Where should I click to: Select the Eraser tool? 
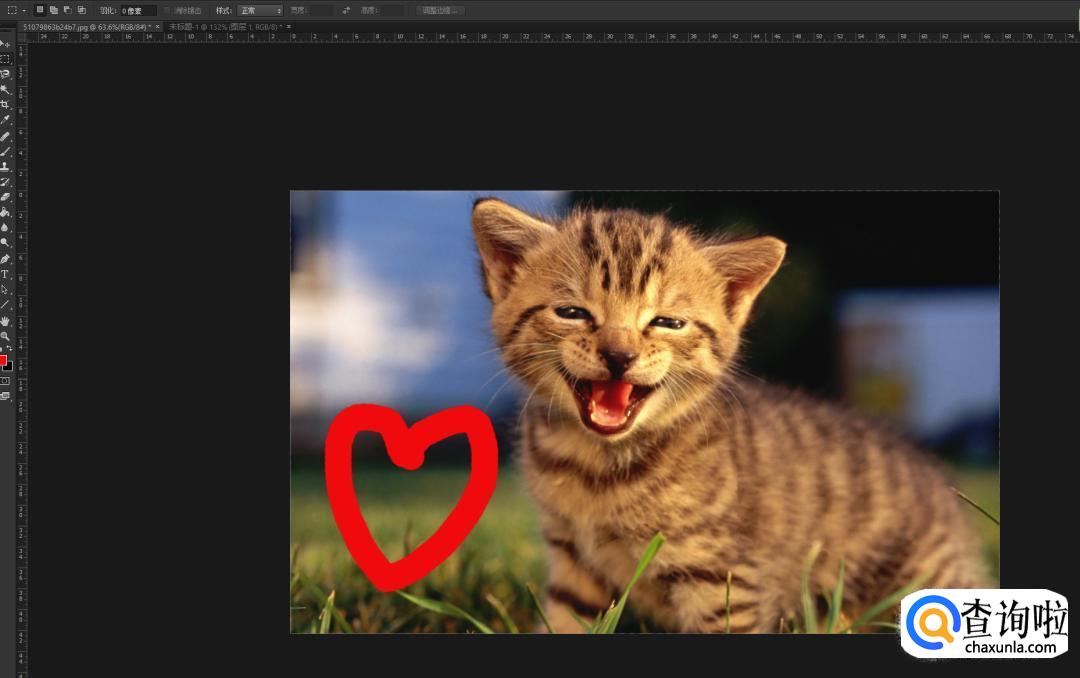click(5, 197)
